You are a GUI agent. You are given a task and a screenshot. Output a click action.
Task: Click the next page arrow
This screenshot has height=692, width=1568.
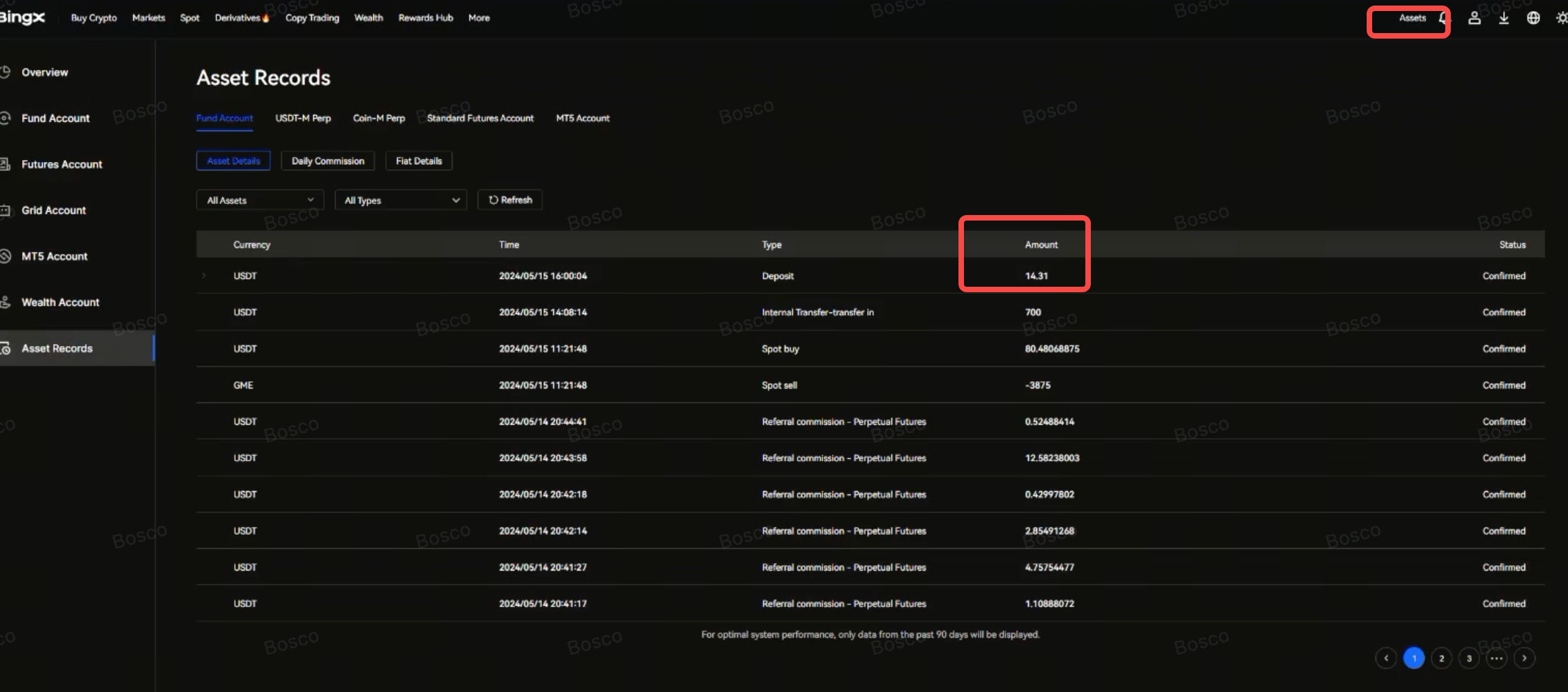click(1525, 658)
